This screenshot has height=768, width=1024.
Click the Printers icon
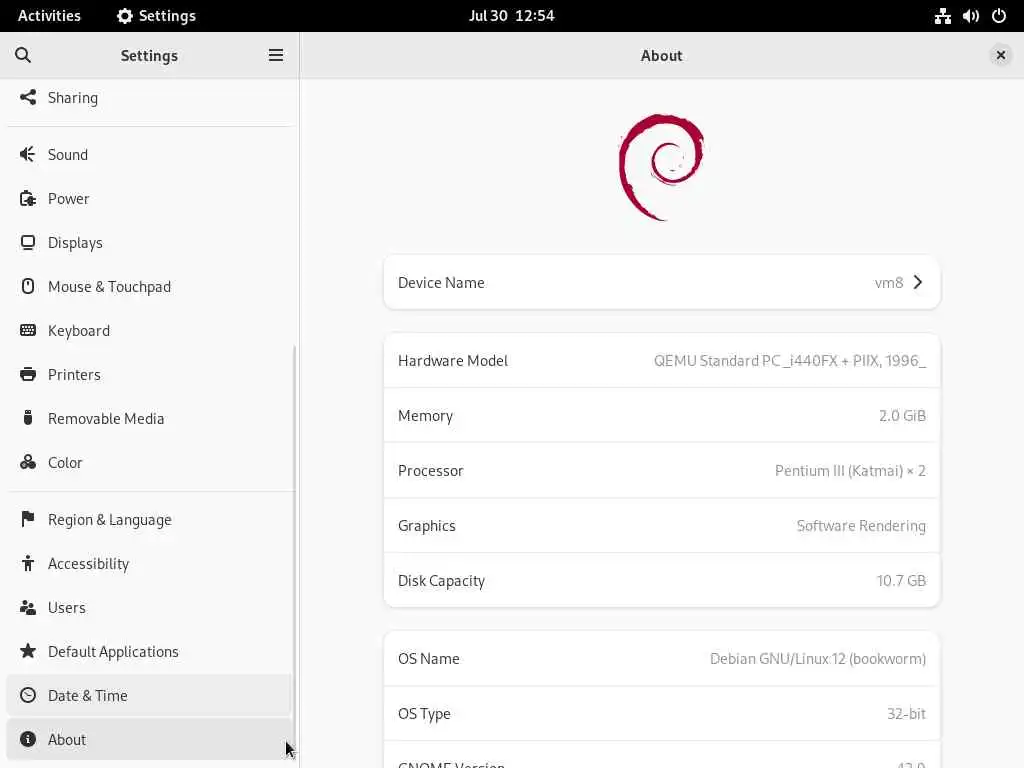pos(27,374)
